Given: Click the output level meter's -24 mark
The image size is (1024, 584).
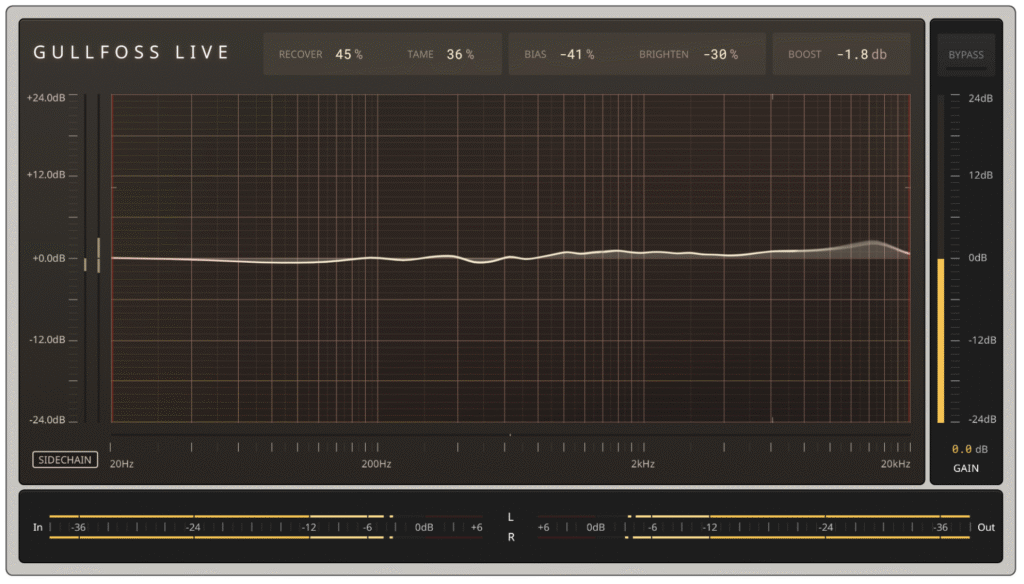Looking at the screenshot, I should [825, 527].
